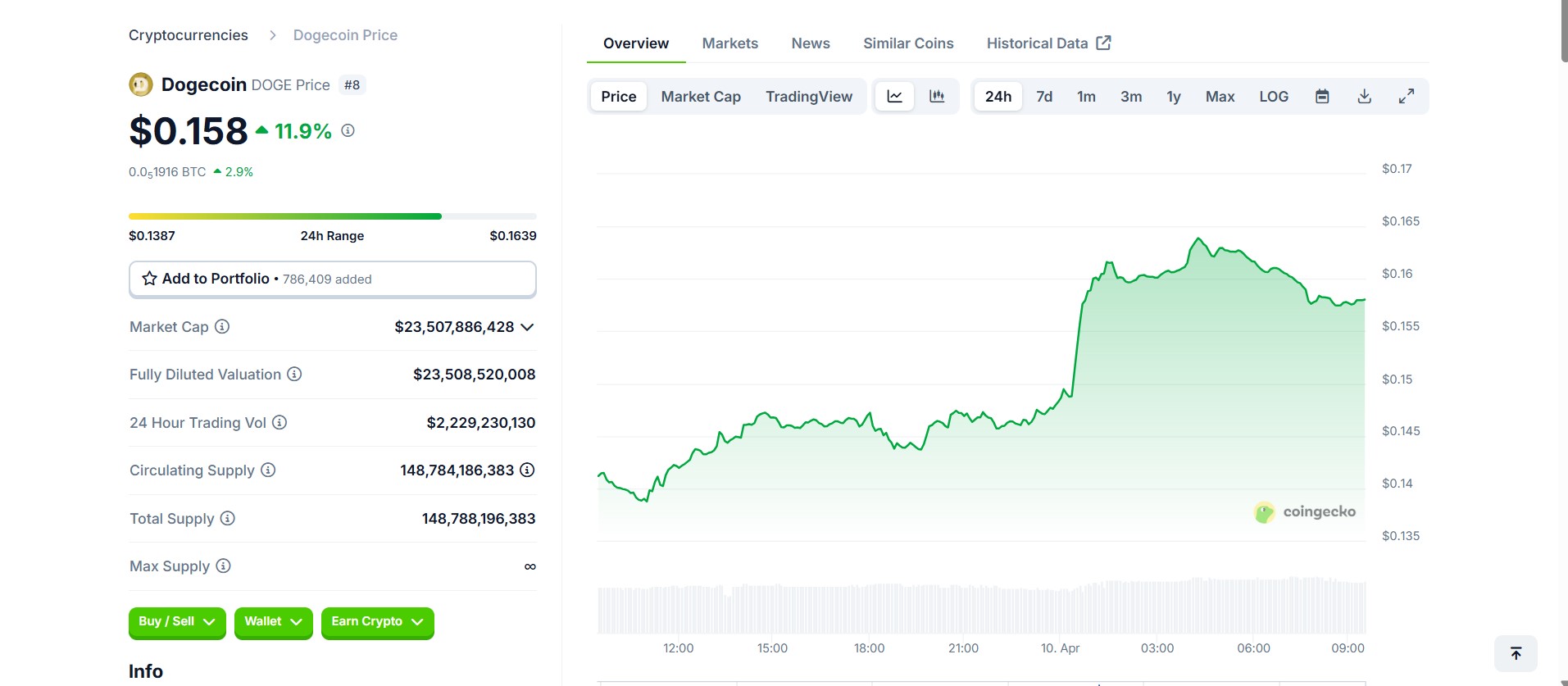Expand the Market Cap value chevron
The height and width of the screenshot is (686, 1568).
click(527, 327)
